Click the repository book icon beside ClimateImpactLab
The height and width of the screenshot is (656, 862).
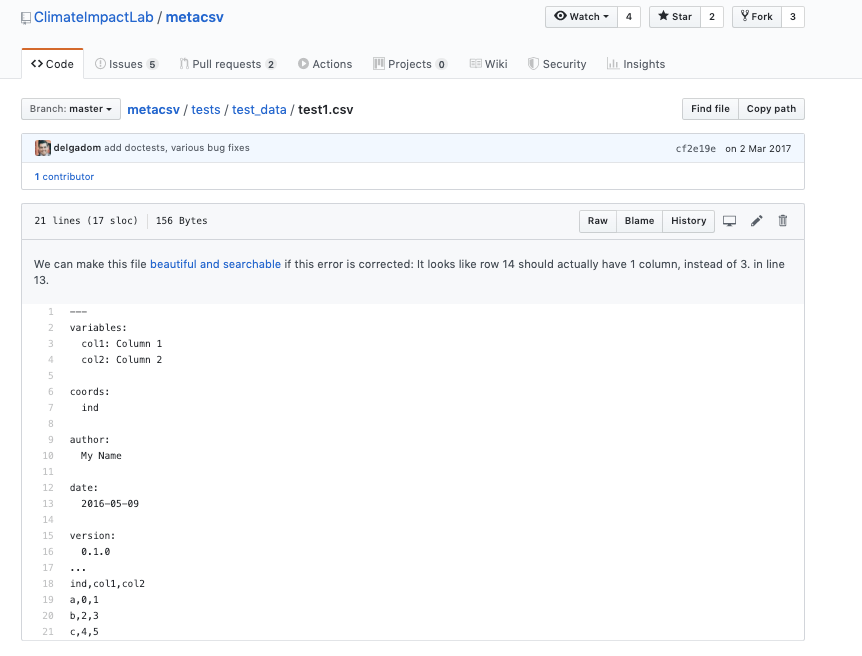point(26,18)
